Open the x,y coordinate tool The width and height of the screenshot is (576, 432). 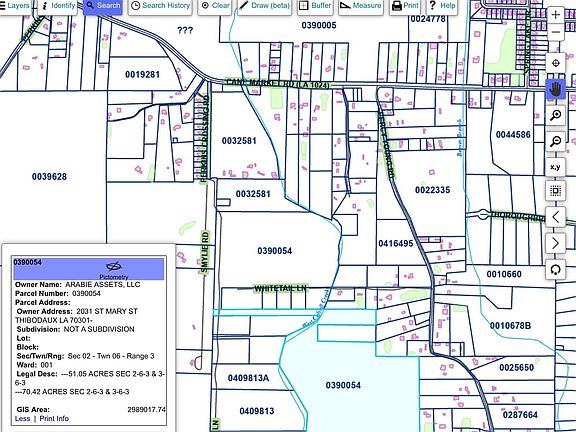[x=555, y=167]
